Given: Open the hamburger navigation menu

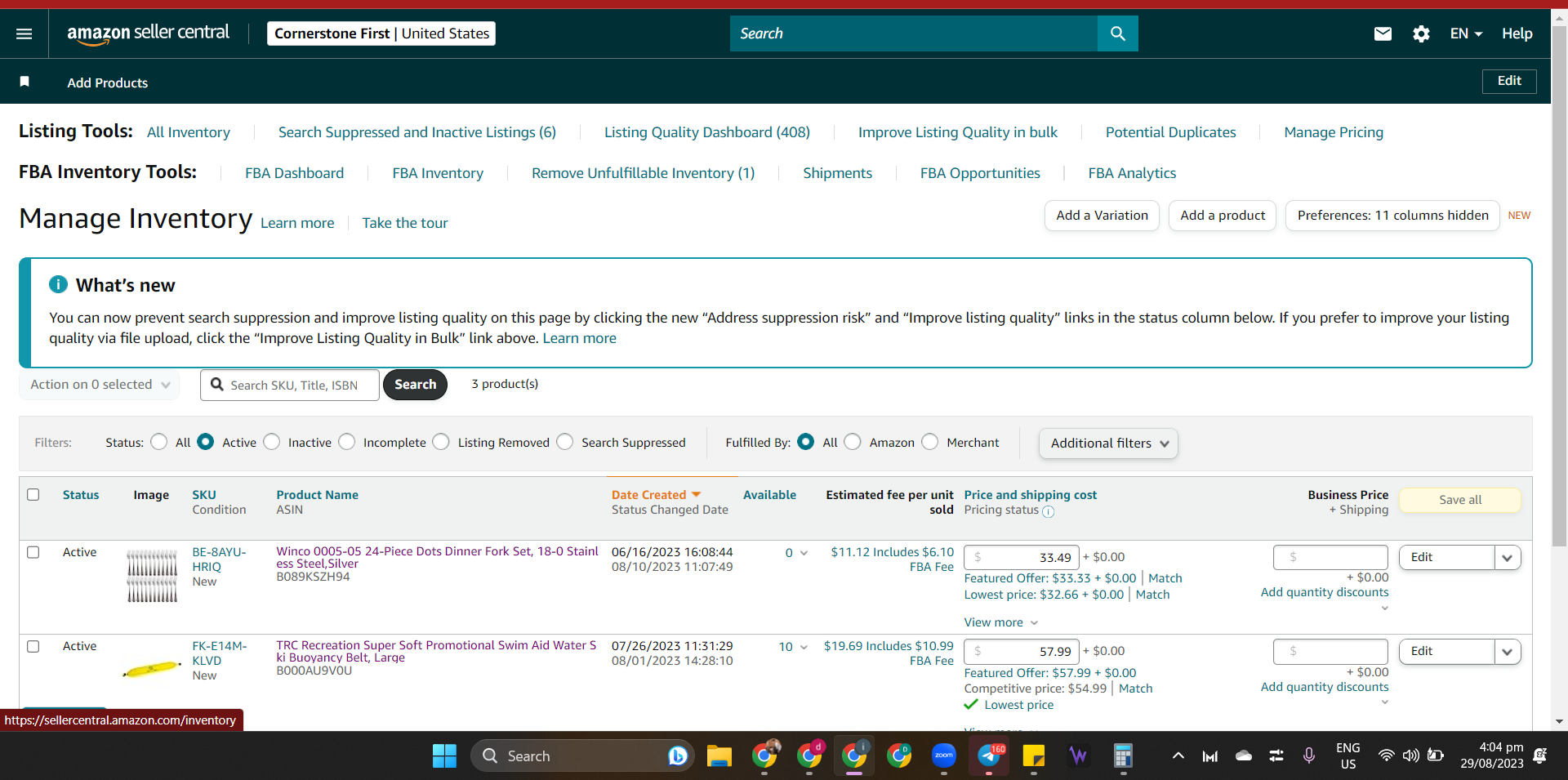Looking at the screenshot, I should pos(24,33).
